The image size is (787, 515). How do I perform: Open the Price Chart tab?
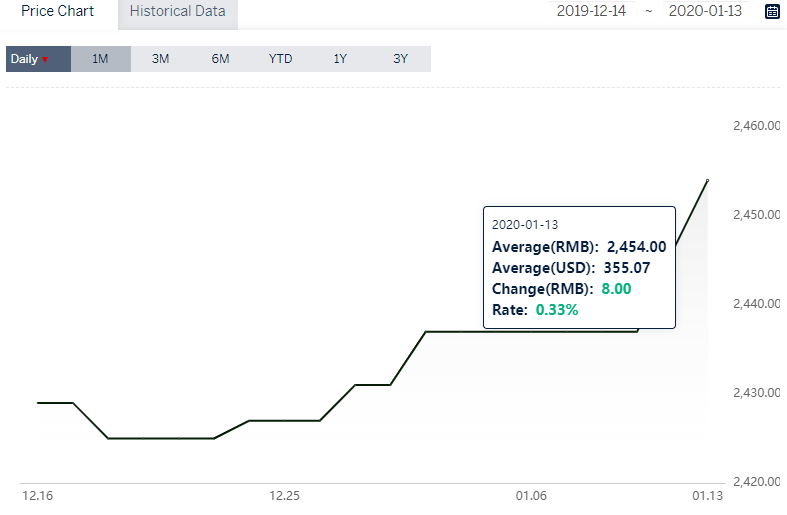click(58, 11)
